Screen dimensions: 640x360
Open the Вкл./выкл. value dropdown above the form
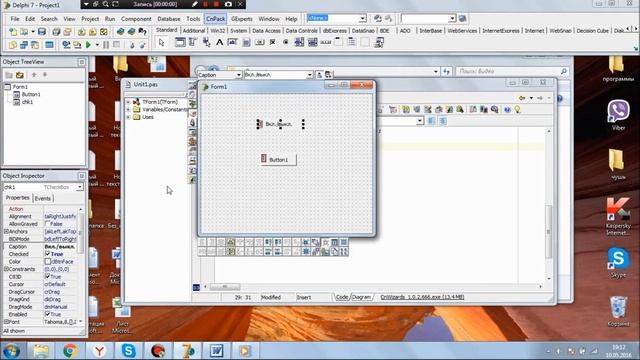[x=310, y=75]
